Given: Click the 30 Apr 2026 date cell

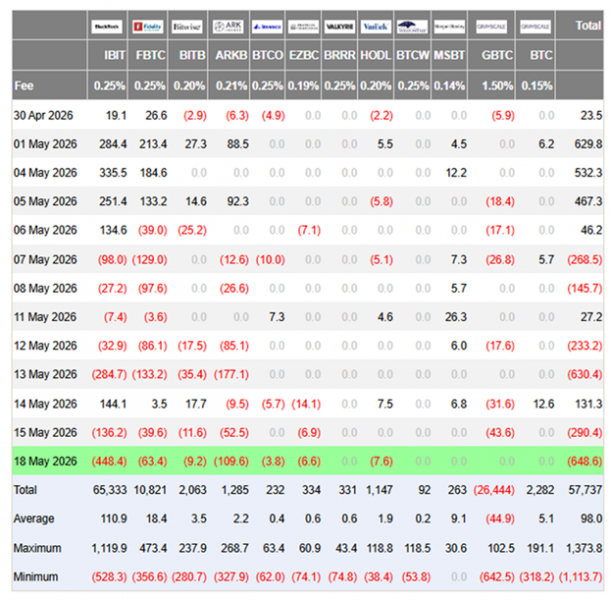Looking at the screenshot, I should tap(43, 116).
